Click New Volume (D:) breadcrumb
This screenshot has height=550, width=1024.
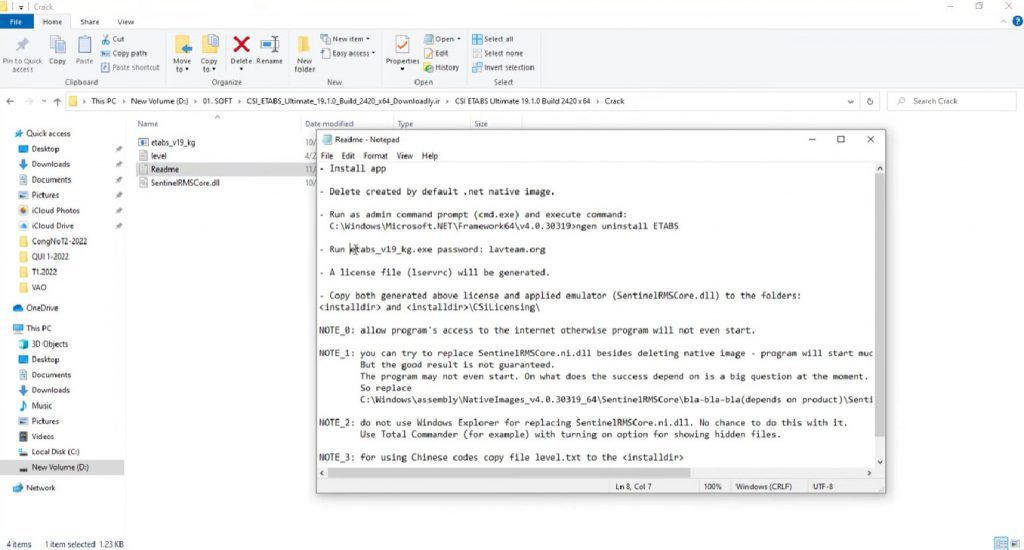[159, 101]
